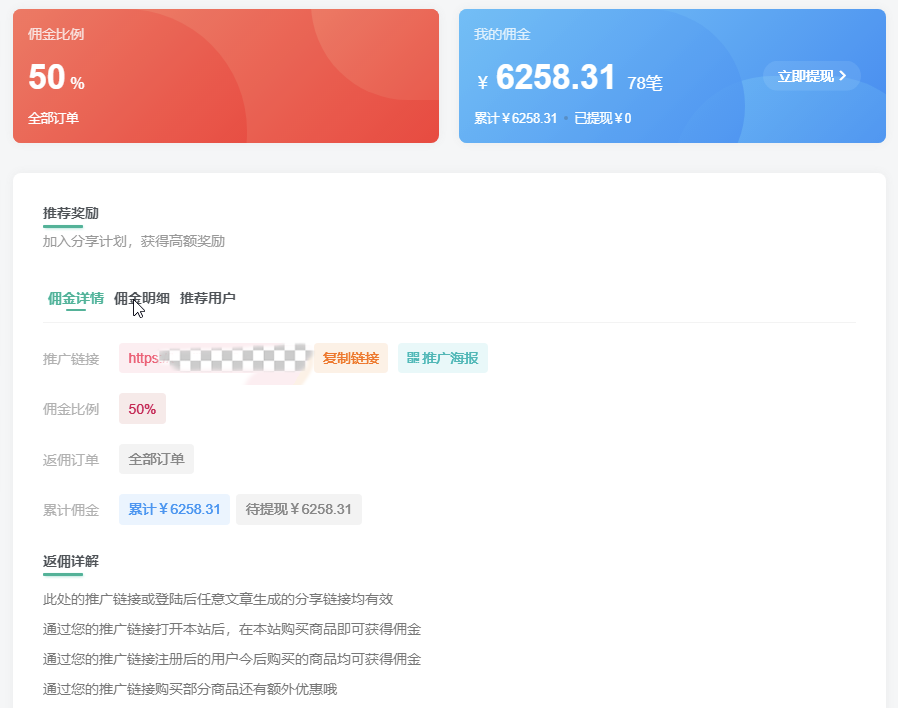The width and height of the screenshot is (898, 708).
Task: Click the 6258.31 amount in blue card
Action: (x=555, y=77)
